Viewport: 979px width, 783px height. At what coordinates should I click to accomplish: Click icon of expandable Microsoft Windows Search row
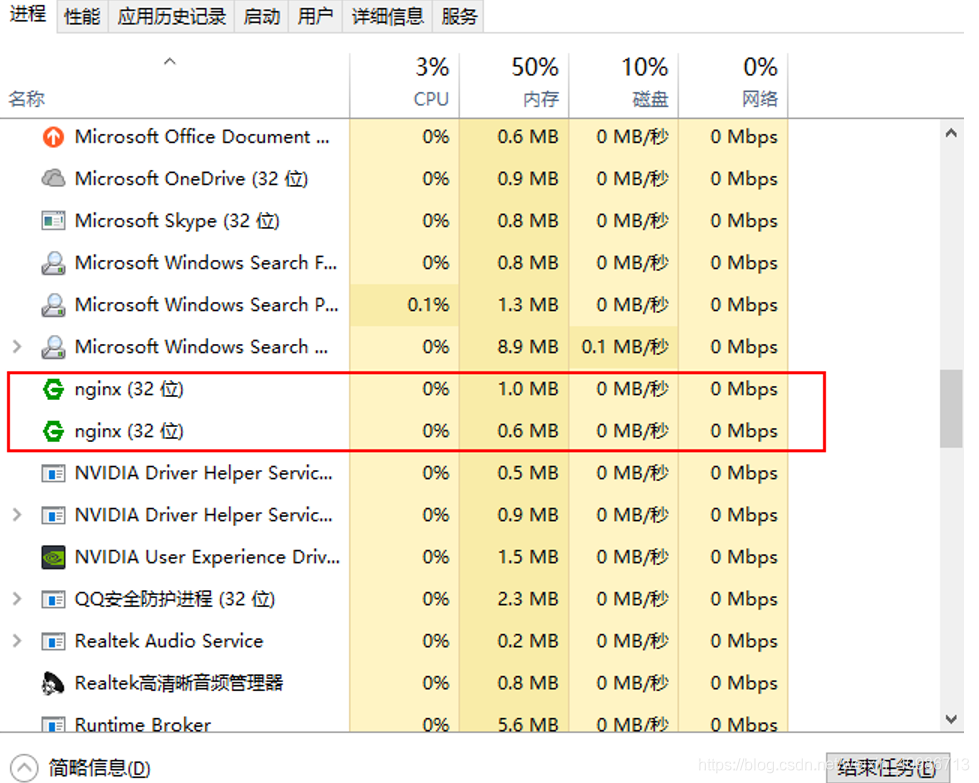(x=53, y=347)
